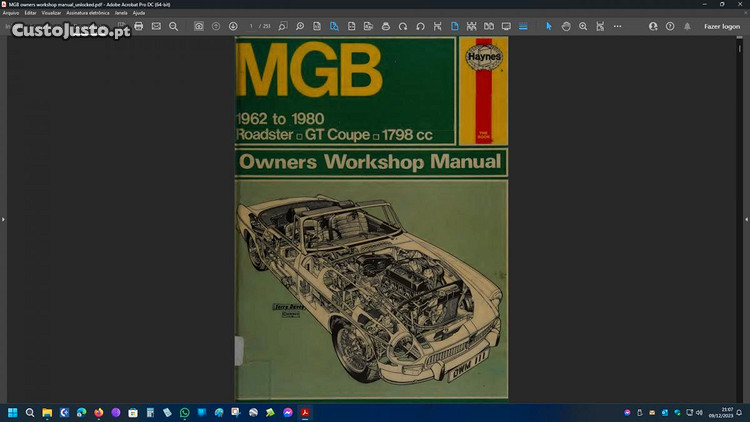Open the notifications bell
Screen dimensions: 750x422
(687, 26)
